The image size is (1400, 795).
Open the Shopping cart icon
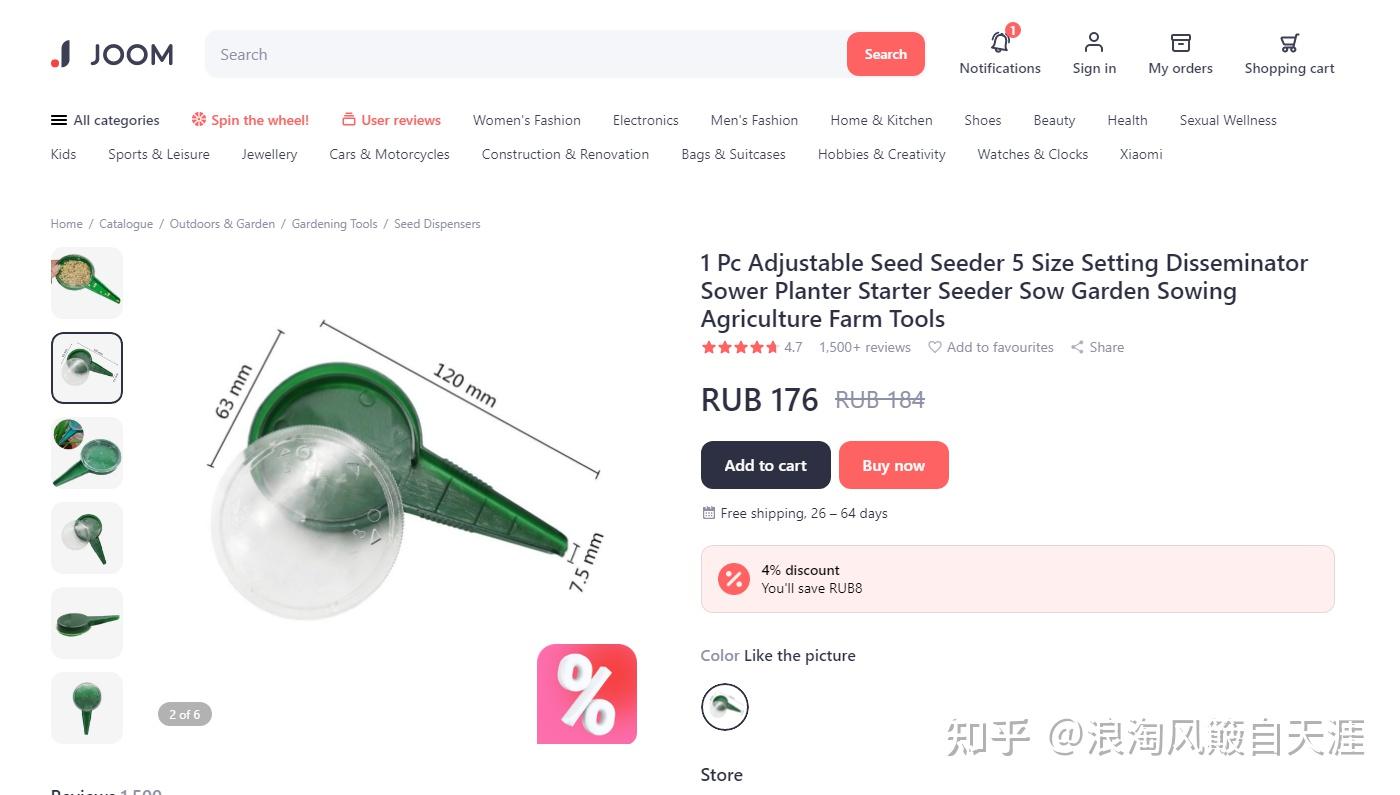1289,42
